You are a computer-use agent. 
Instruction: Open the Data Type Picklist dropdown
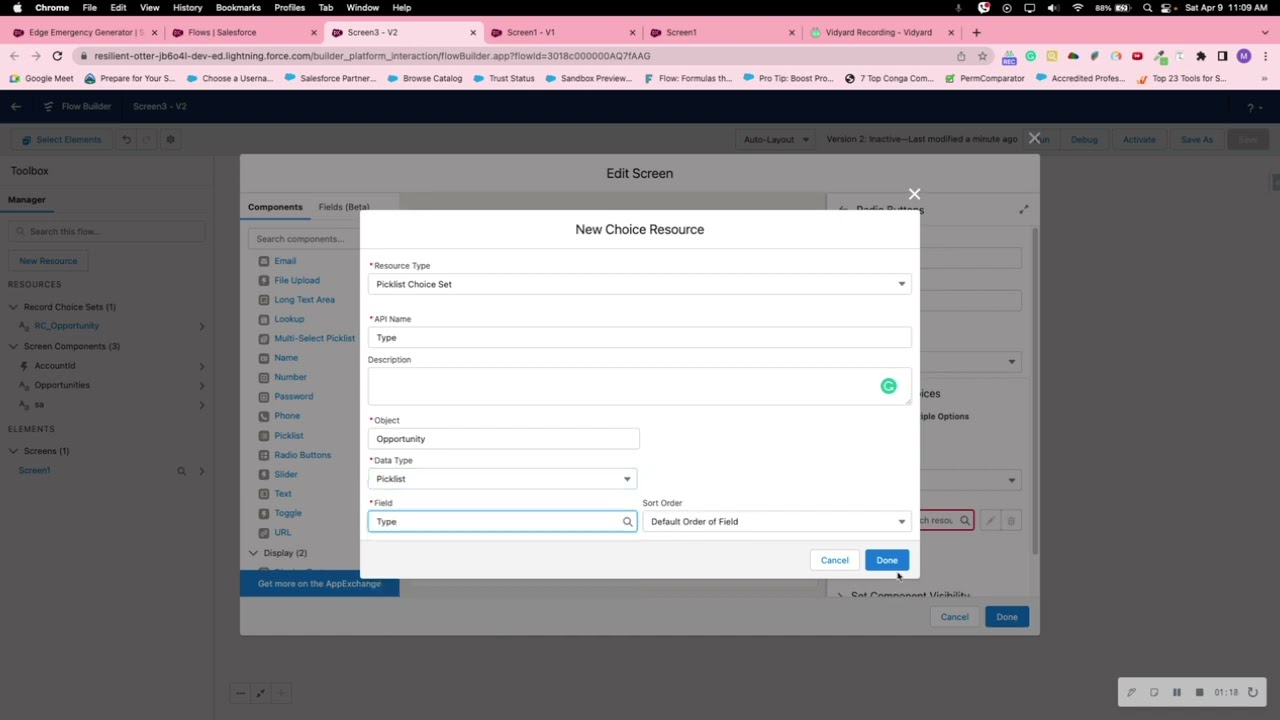pos(502,479)
